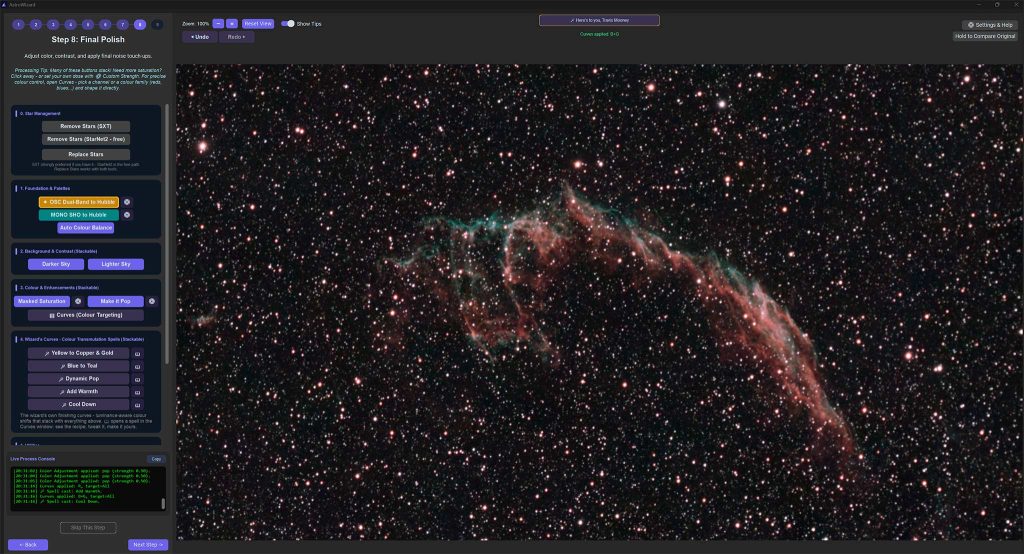The height and width of the screenshot is (554, 1024).
Task: Click "3. Colour & Enhancements (Stackable)" label
Action: point(59,288)
